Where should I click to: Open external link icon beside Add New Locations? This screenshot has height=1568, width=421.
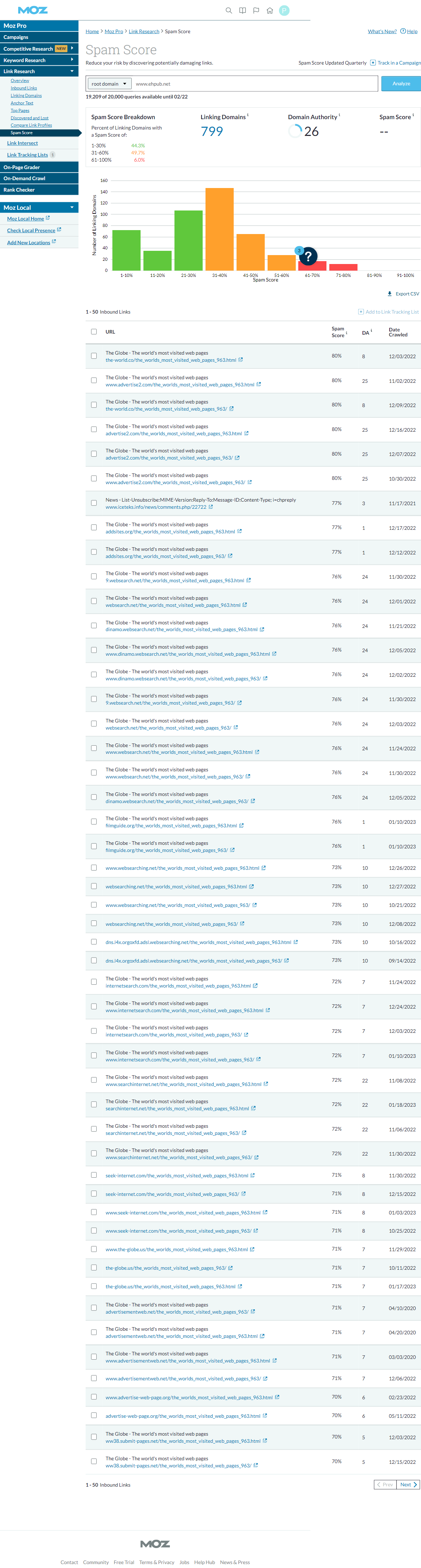(x=54, y=242)
